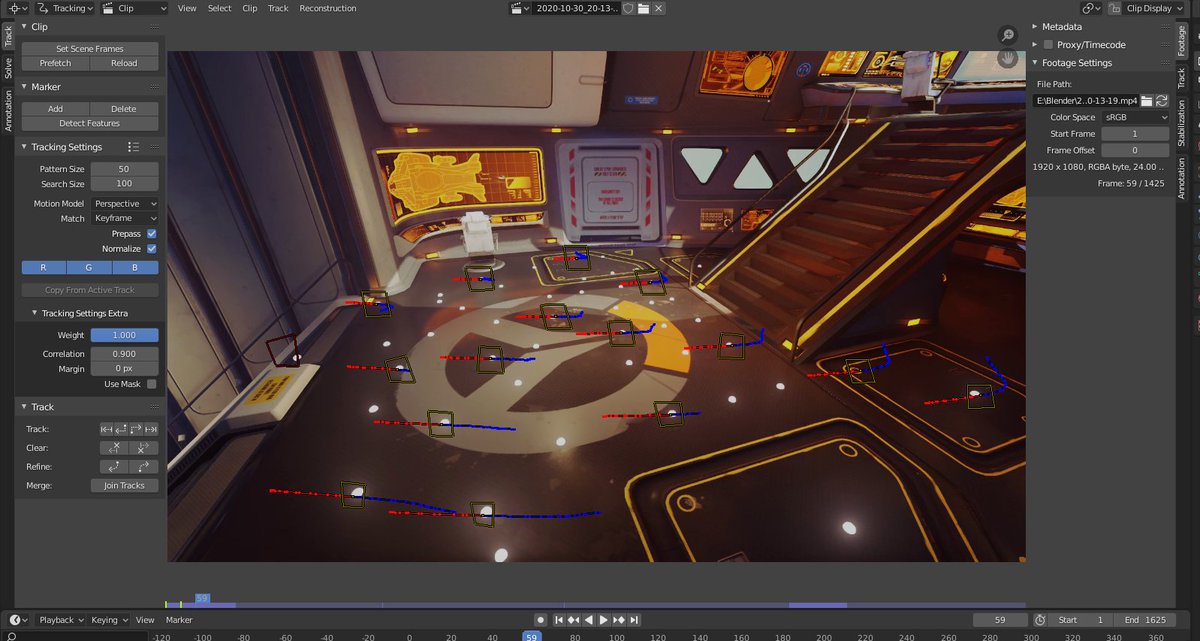Click the Reload button

(124, 63)
